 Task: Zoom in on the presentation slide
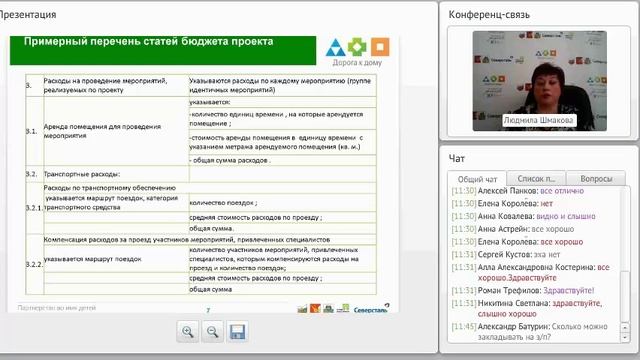(188, 331)
